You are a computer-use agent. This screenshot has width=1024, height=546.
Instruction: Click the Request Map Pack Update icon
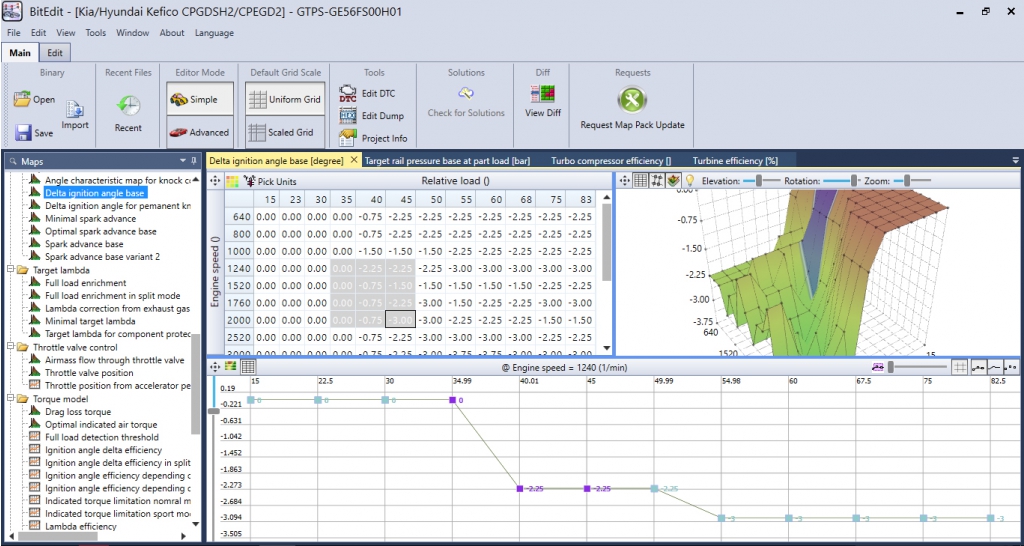pyautogui.click(x=632, y=100)
